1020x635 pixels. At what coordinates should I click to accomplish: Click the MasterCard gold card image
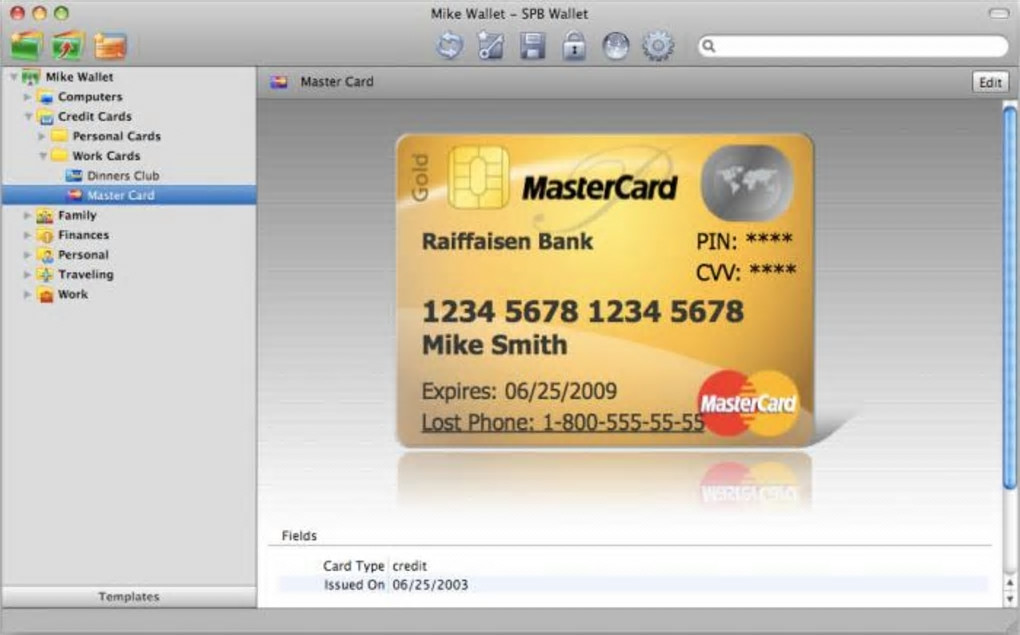[605, 290]
